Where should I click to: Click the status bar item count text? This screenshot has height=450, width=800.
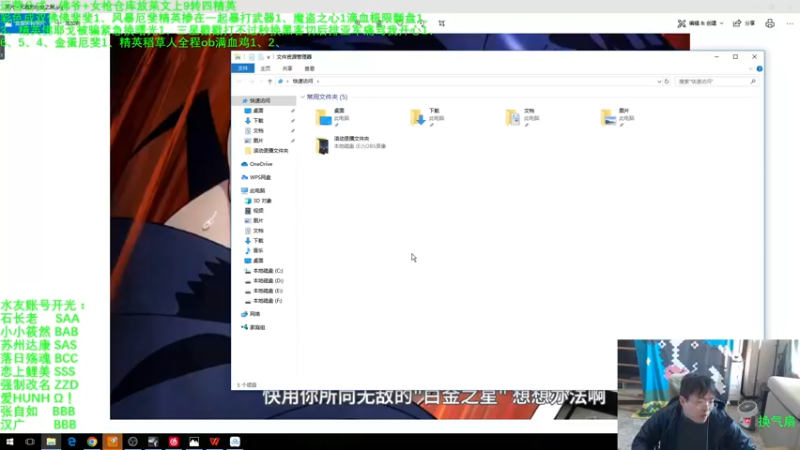(247, 385)
